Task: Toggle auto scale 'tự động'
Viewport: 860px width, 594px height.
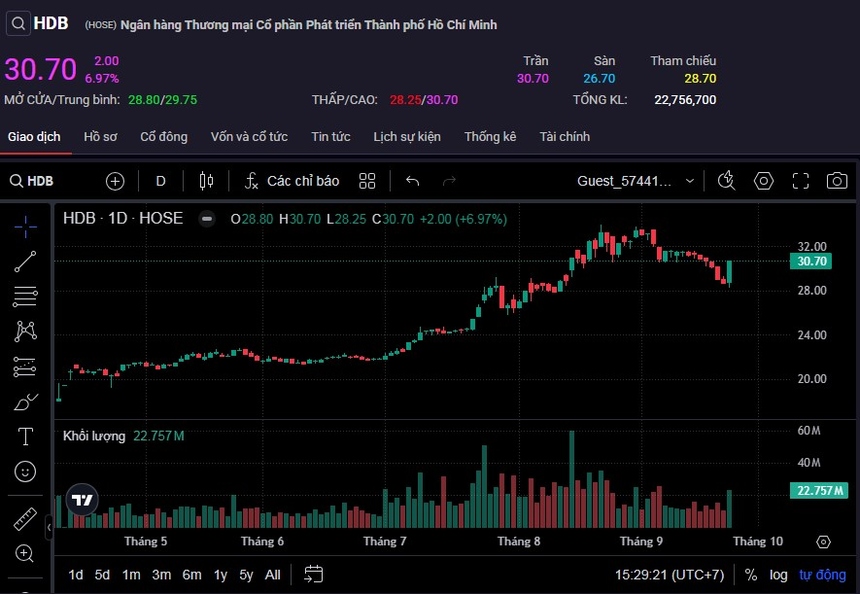Action: [822, 575]
